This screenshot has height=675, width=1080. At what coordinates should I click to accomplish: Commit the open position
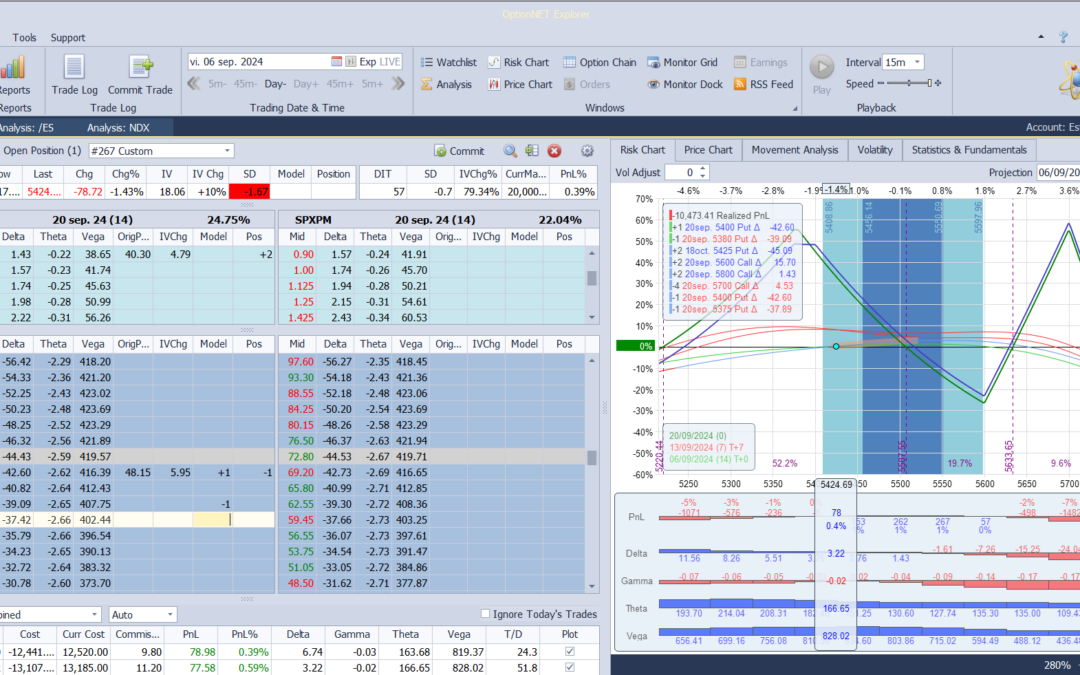click(x=459, y=151)
